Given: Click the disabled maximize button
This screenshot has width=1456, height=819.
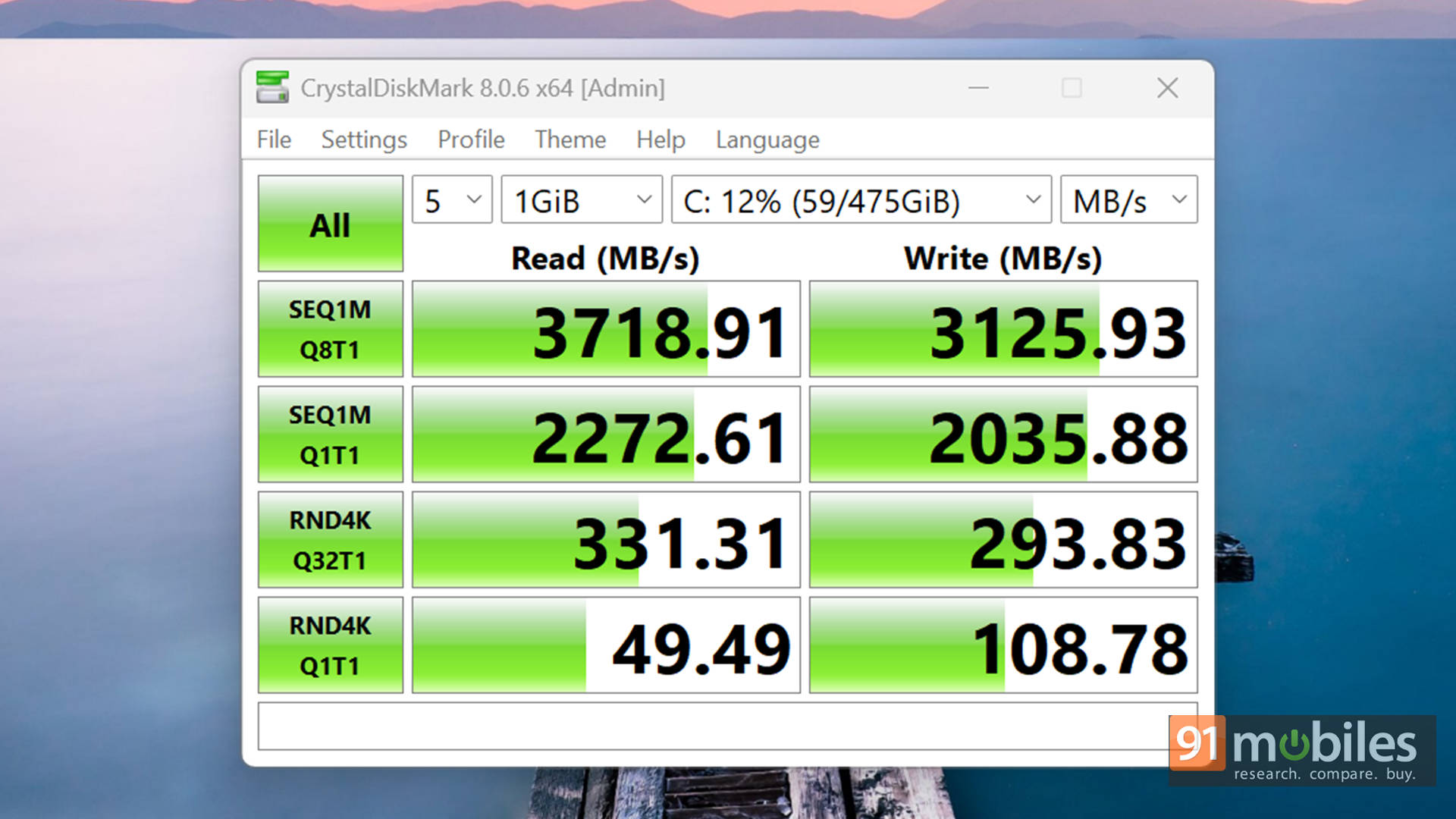Looking at the screenshot, I should 1072,88.
